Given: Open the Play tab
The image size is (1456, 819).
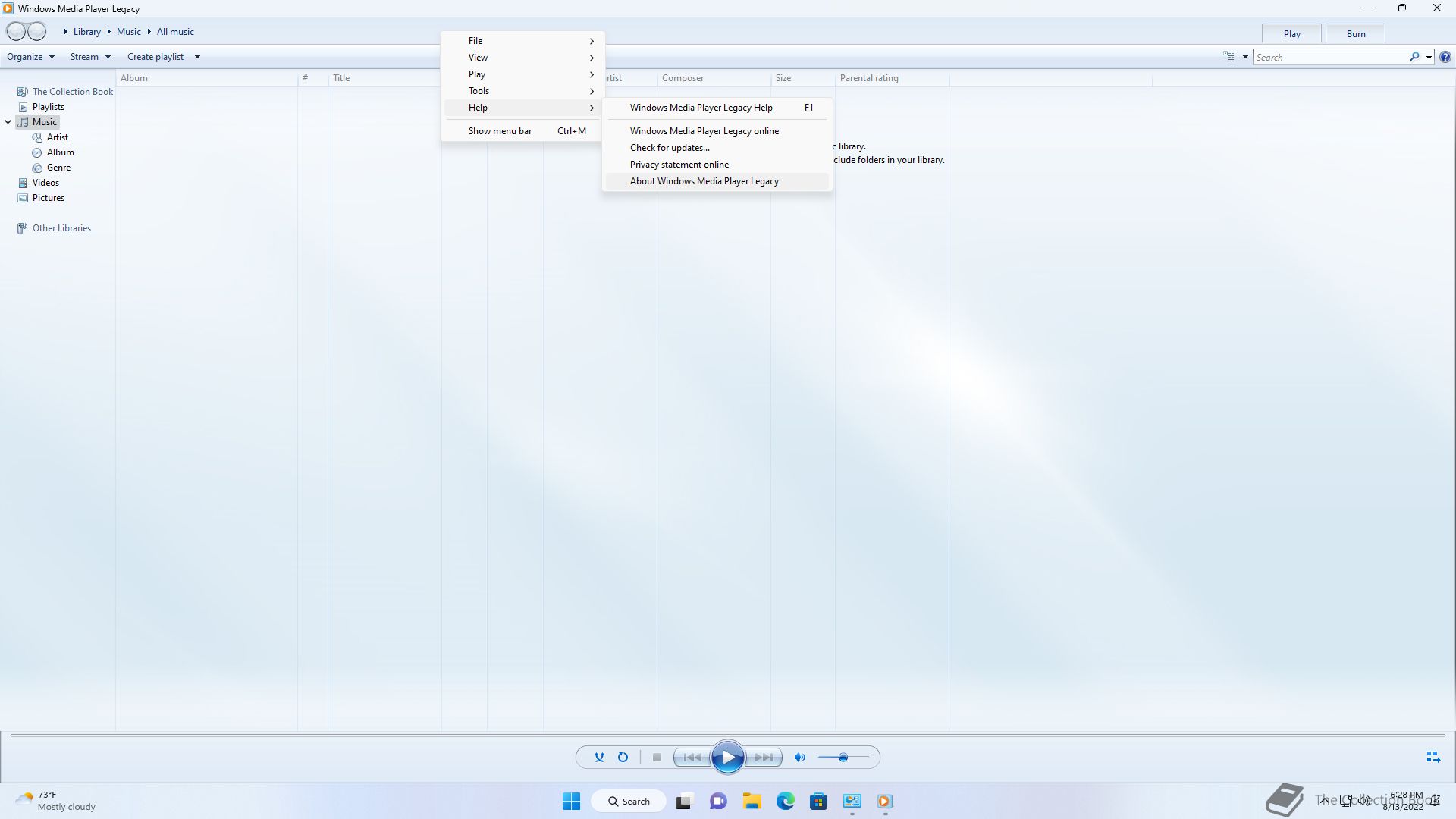Looking at the screenshot, I should click(x=1291, y=34).
